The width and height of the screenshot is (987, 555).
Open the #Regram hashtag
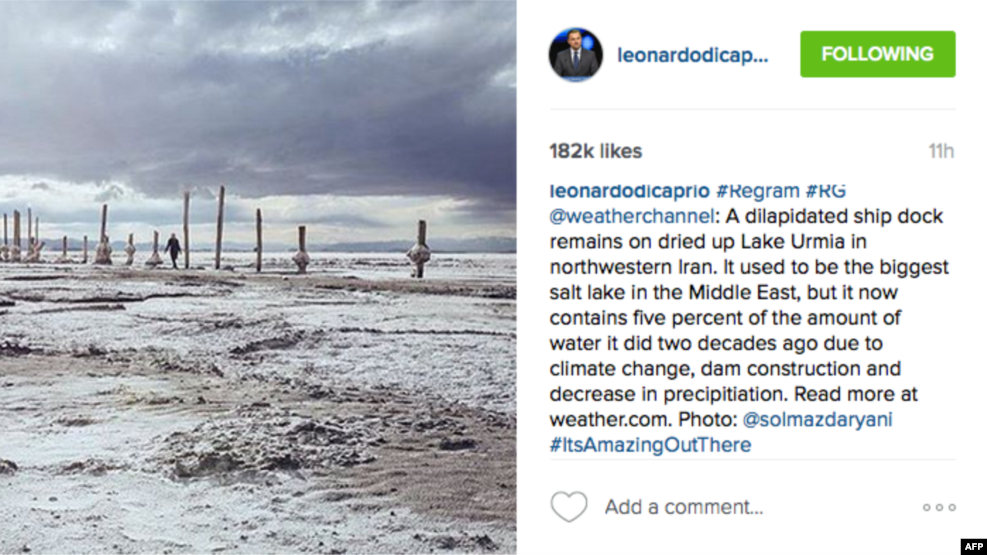tap(758, 191)
